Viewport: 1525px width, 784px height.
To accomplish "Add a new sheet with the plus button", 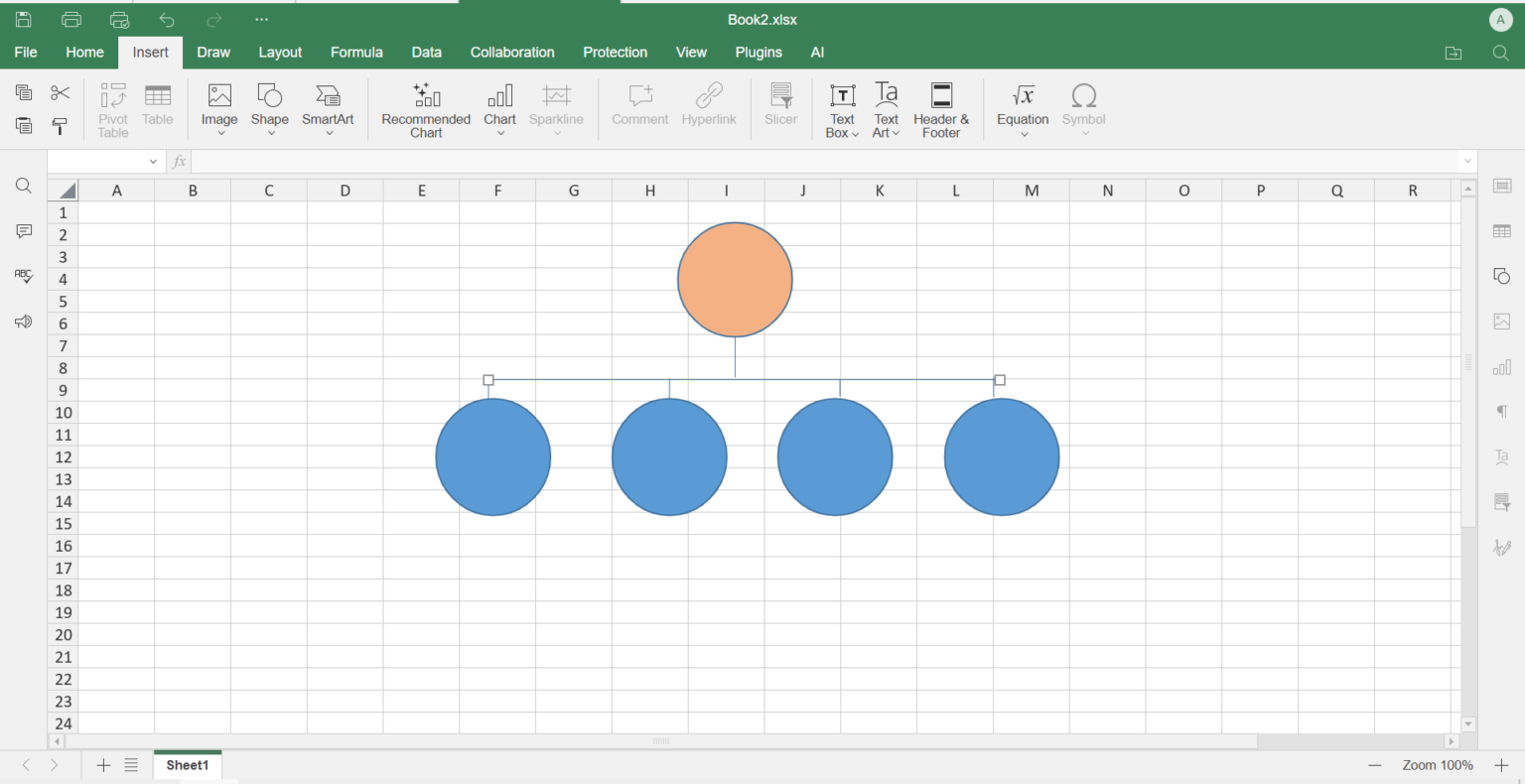I will [x=103, y=765].
